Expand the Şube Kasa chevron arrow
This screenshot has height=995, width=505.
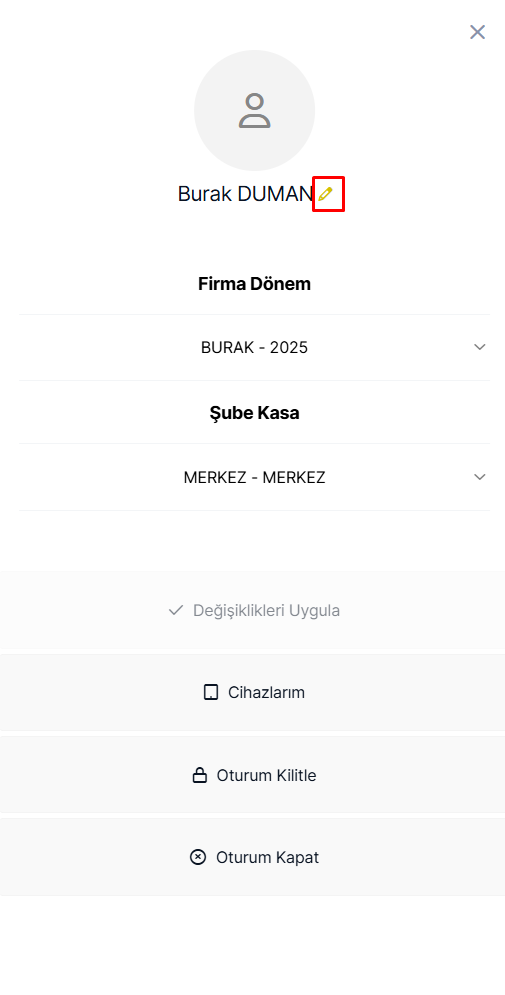pos(480,477)
